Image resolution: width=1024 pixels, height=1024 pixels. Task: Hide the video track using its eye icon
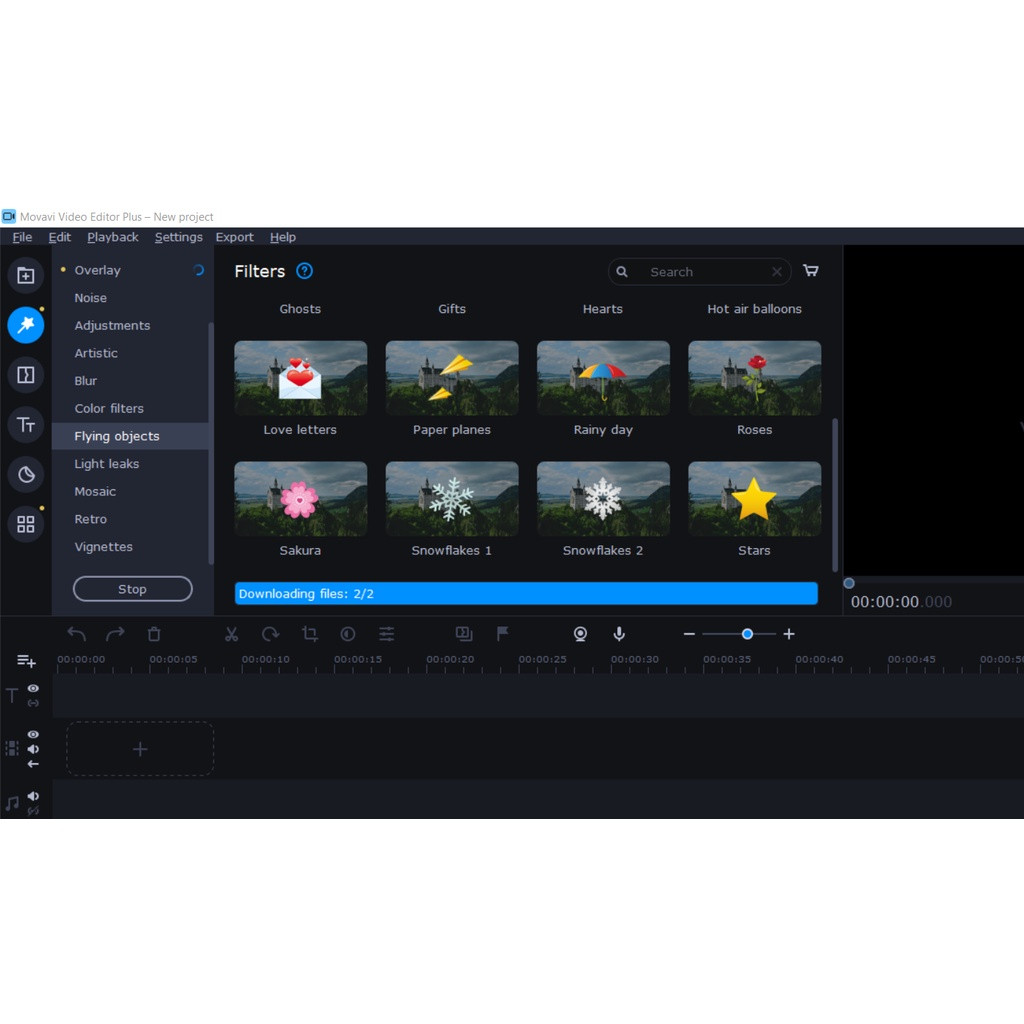click(x=33, y=734)
